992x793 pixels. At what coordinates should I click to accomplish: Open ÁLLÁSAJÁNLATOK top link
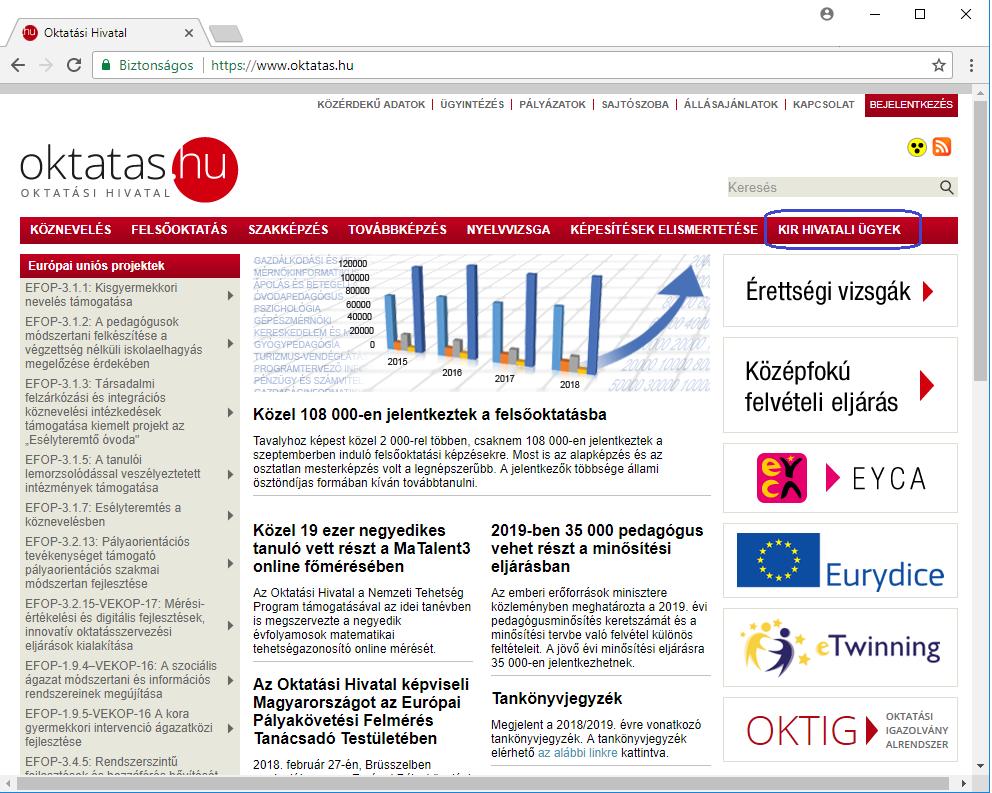(x=731, y=104)
